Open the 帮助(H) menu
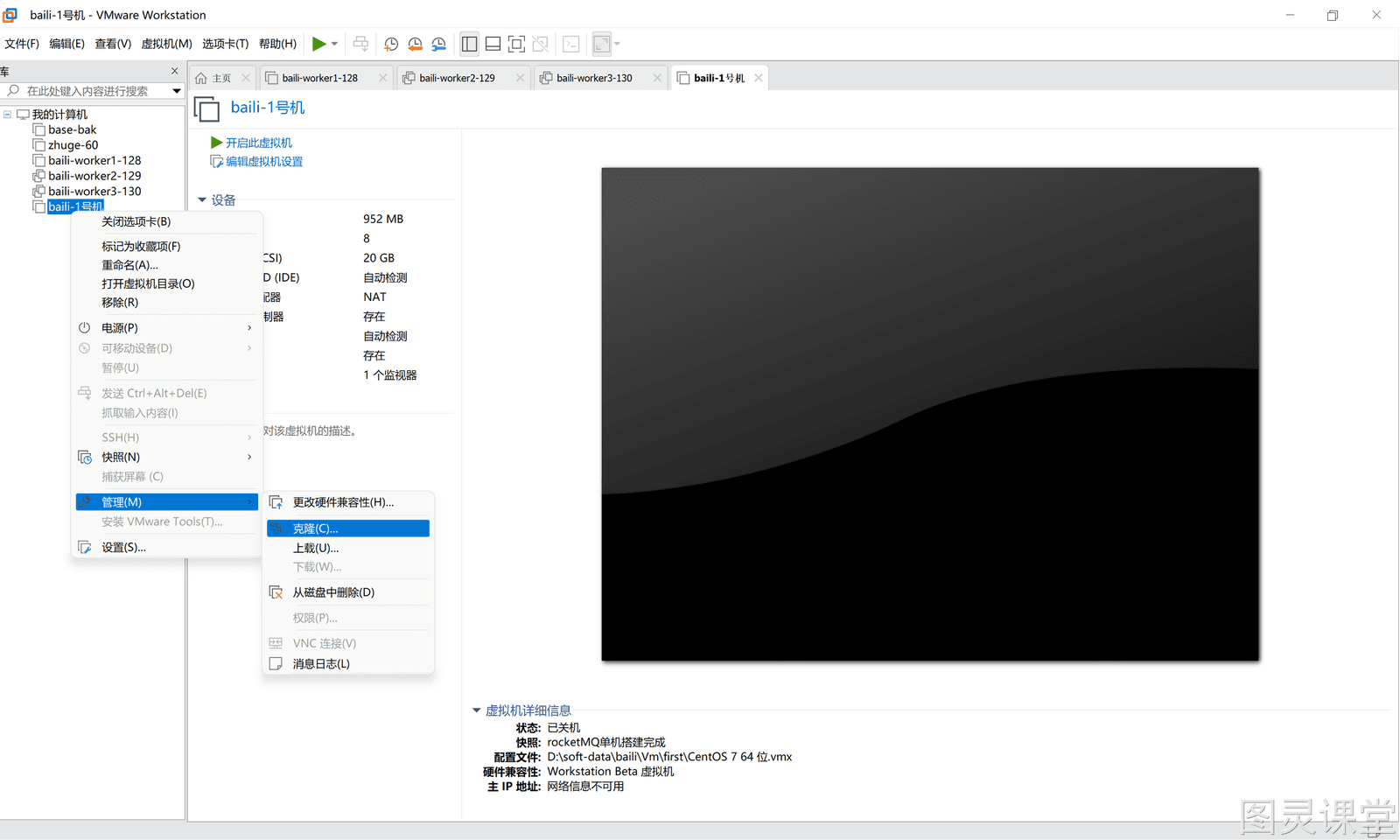This screenshot has height=840, width=1400. click(277, 44)
